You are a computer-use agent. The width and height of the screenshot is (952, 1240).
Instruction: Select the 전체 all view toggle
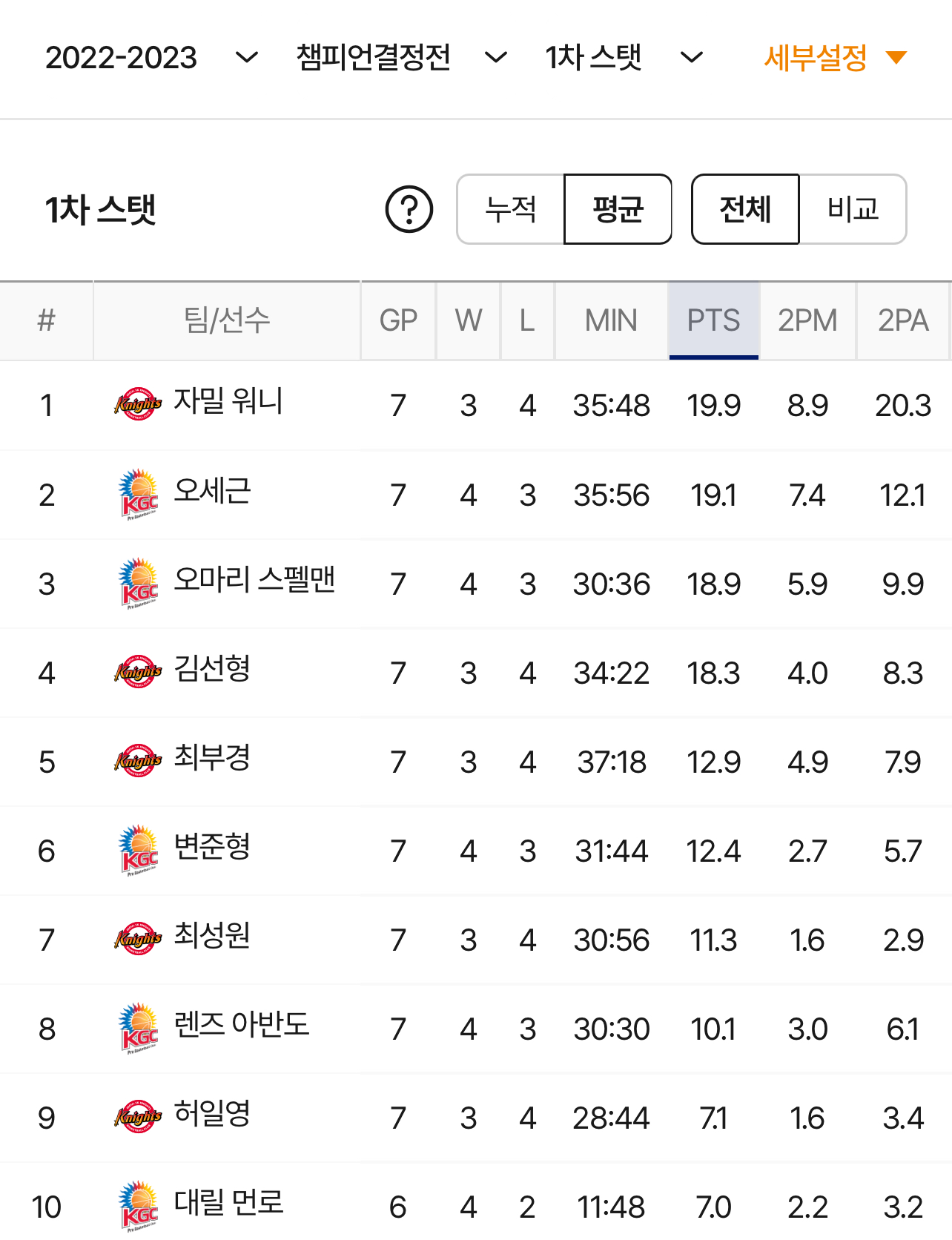point(745,209)
